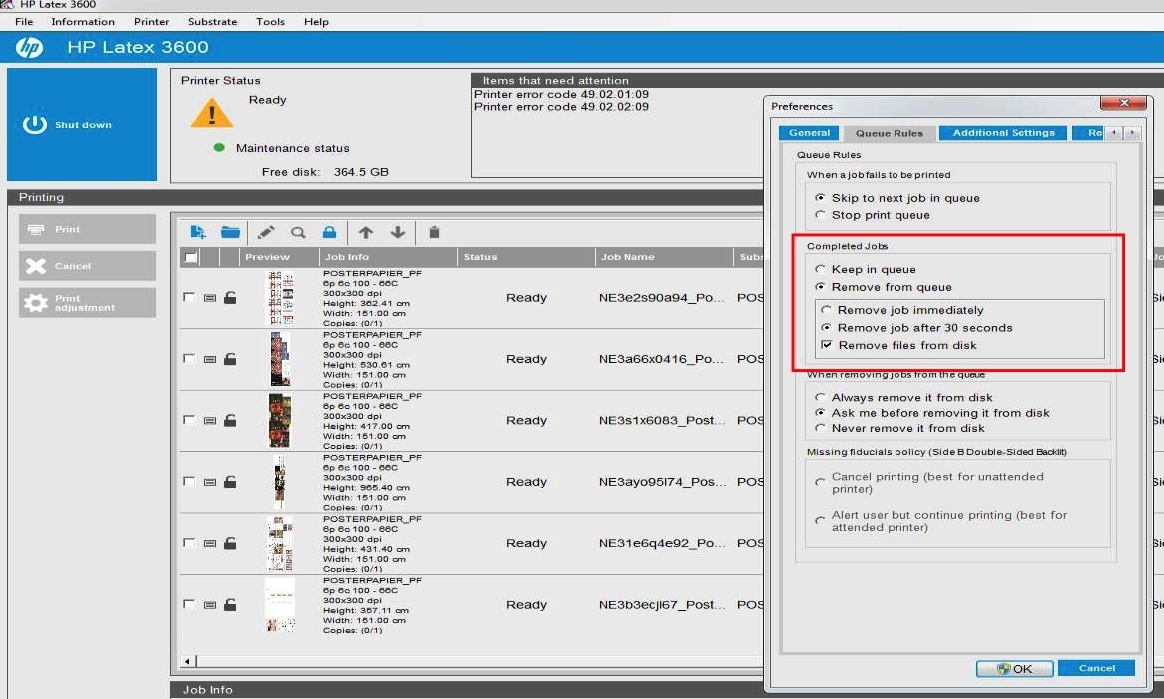Click the job list horizontal scrollbar left arrow
This screenshot has height=699, width=1164.
tap(187, 660)
